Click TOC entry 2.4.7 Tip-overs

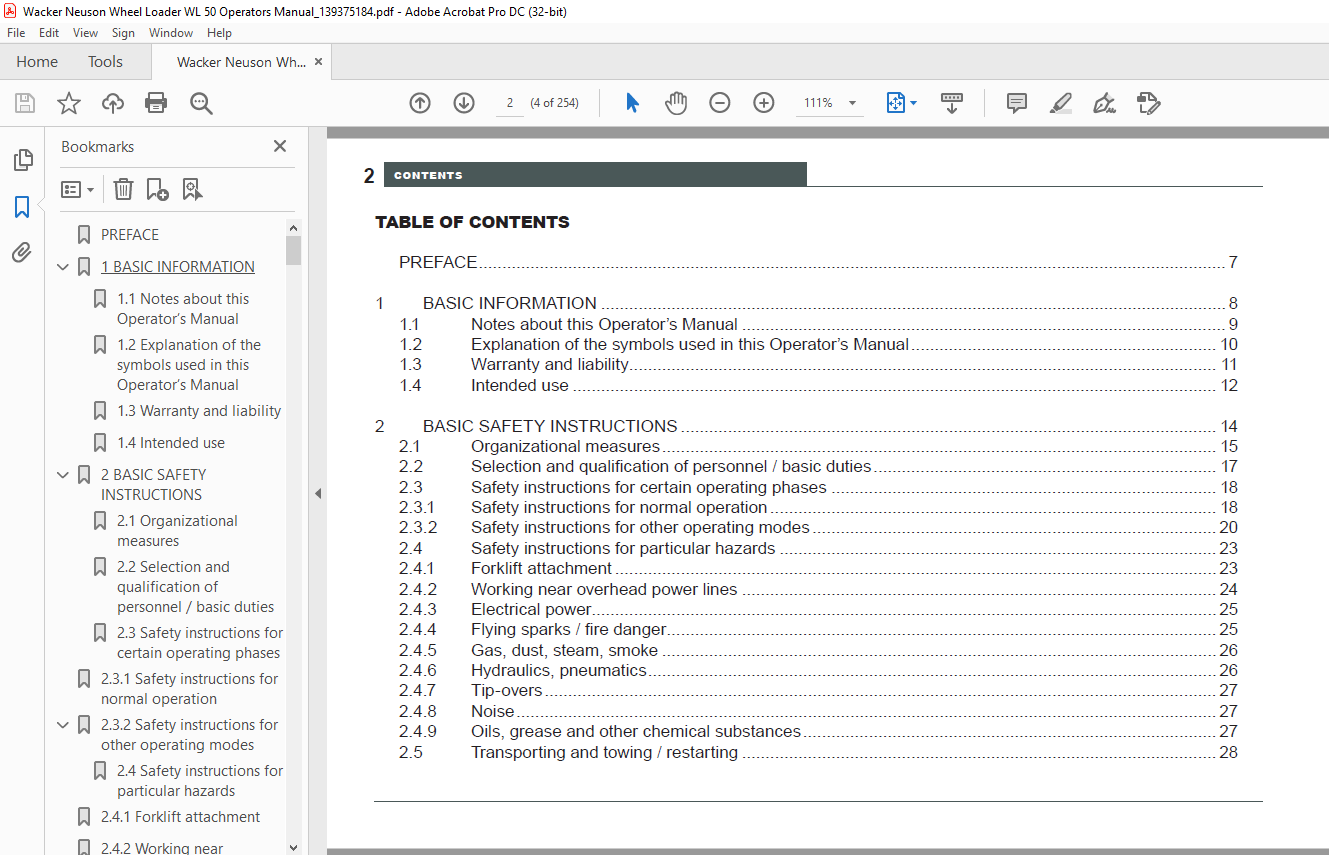point(818,691)
